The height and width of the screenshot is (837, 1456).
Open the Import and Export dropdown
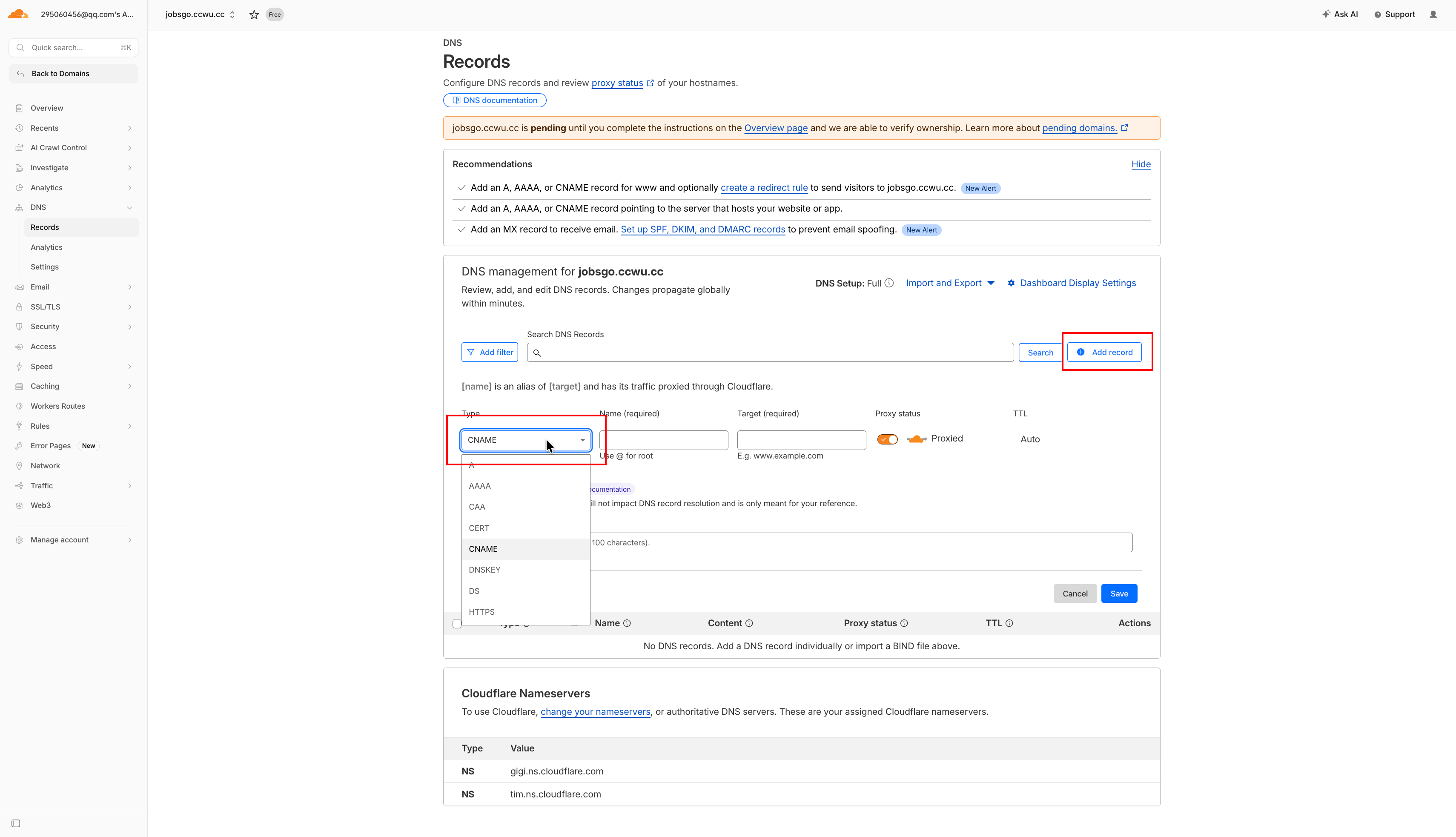[950, 283]
